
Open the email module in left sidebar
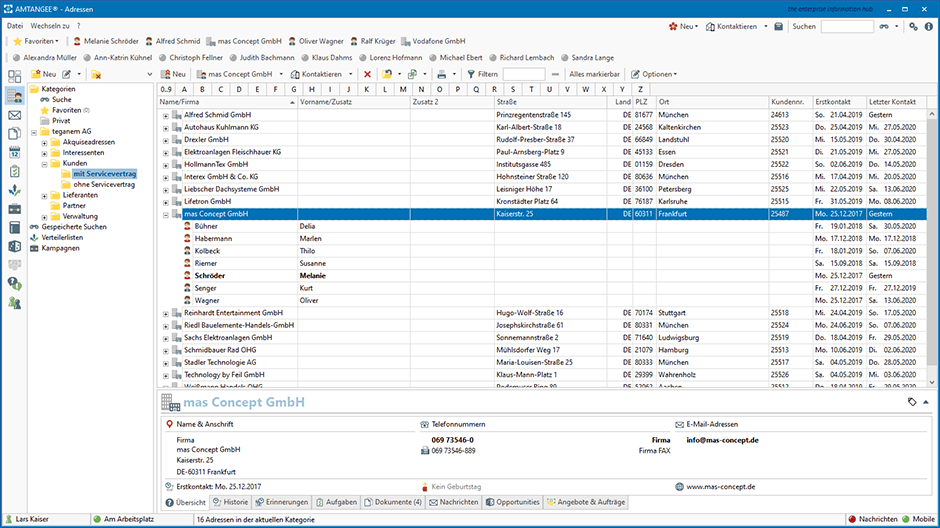tap(15, 115)
